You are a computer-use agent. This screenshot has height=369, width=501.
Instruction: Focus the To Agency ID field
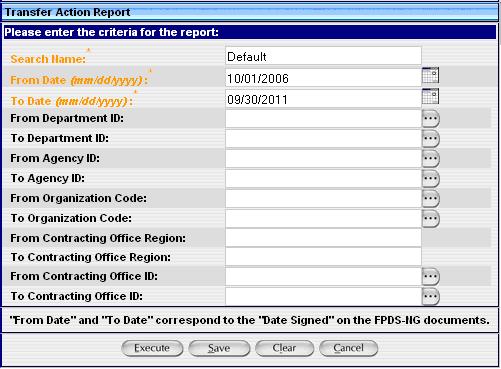click(x=323, y=179)
